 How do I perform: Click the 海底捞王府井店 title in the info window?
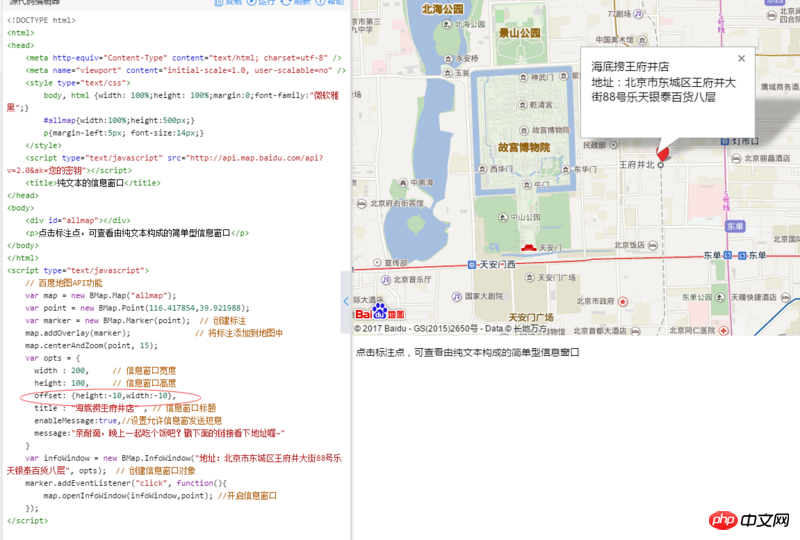[630, 66]
